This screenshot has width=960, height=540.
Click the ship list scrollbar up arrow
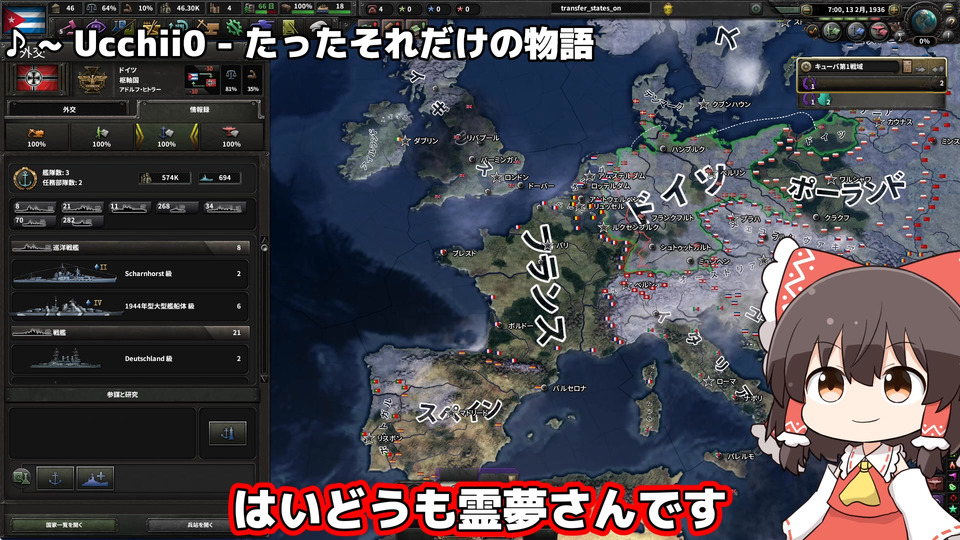[x=264, y=239]
